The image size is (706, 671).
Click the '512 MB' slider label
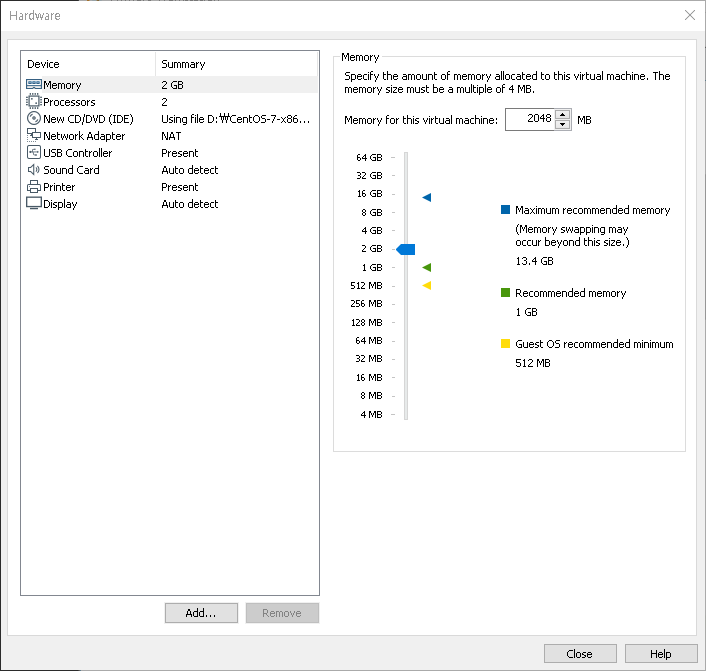pos(366,286)
